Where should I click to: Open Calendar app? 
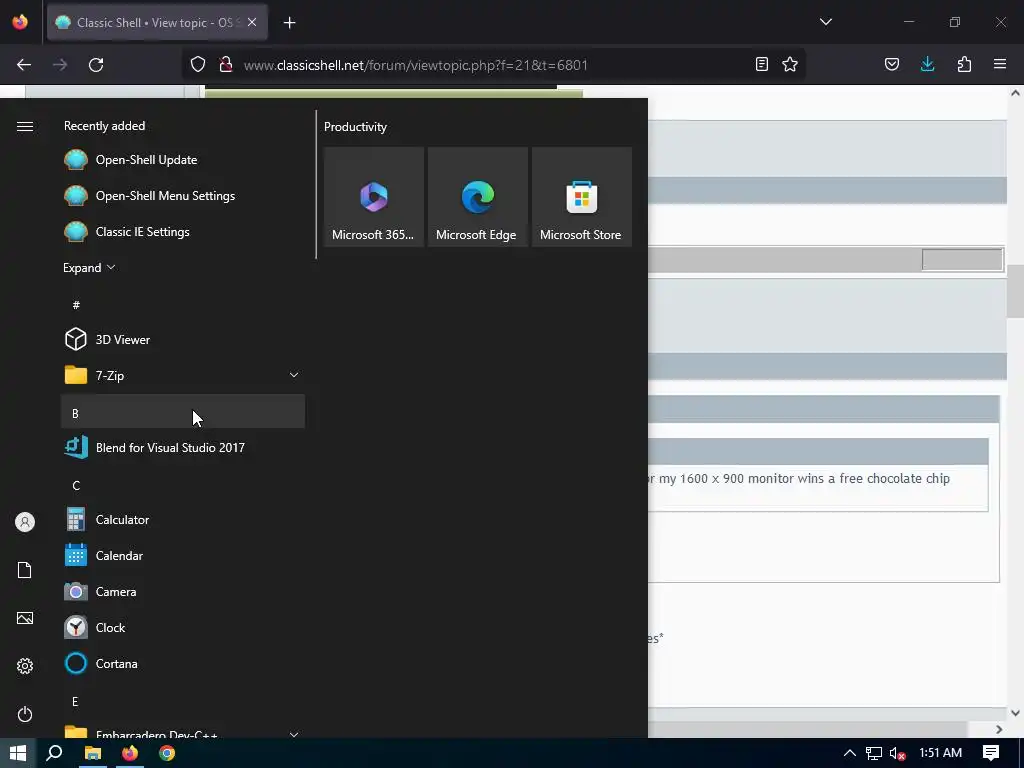click(x=183, y=556)
